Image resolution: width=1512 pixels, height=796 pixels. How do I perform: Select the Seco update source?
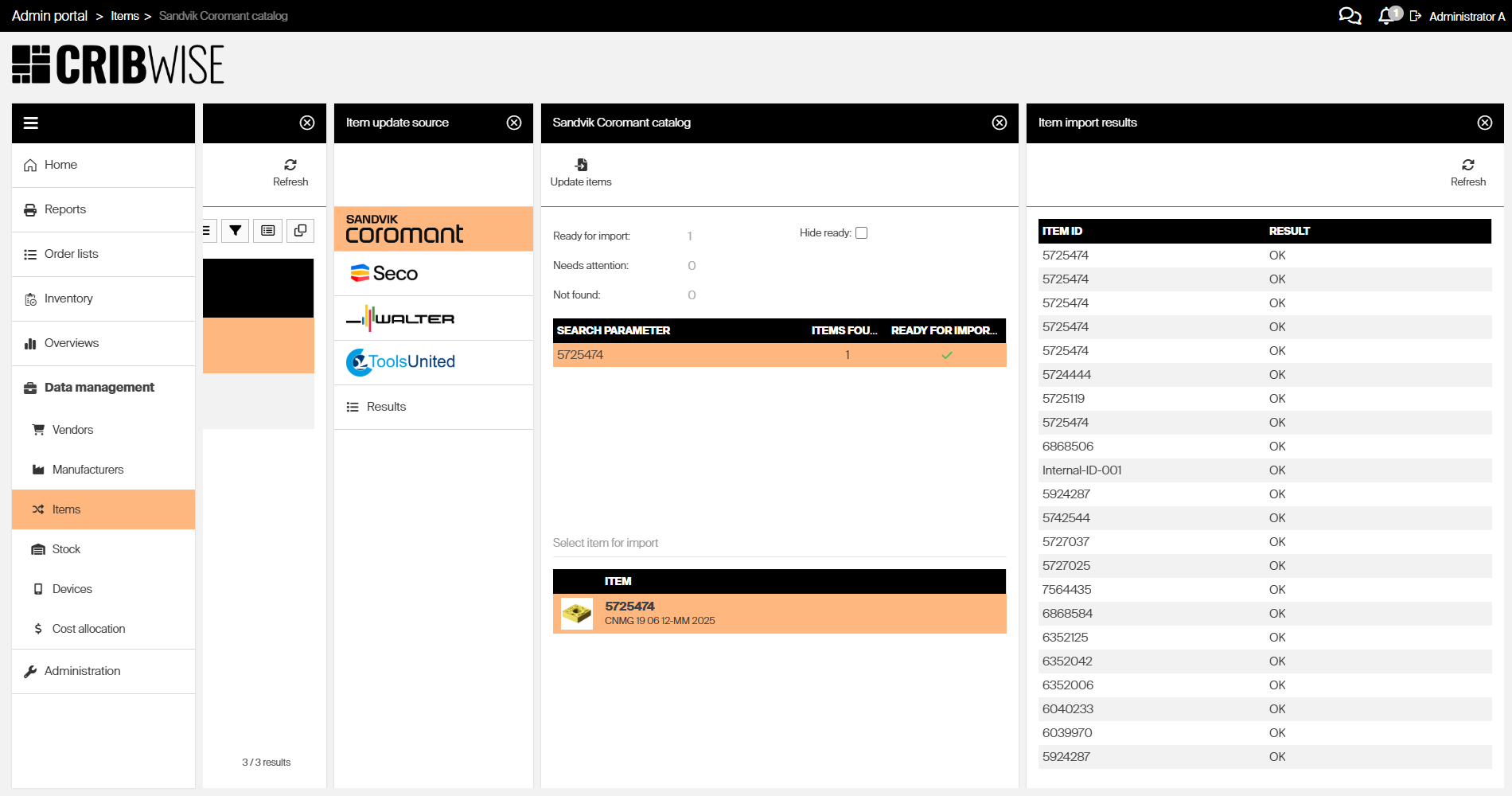pyautogui.click(x=434, y=274)
